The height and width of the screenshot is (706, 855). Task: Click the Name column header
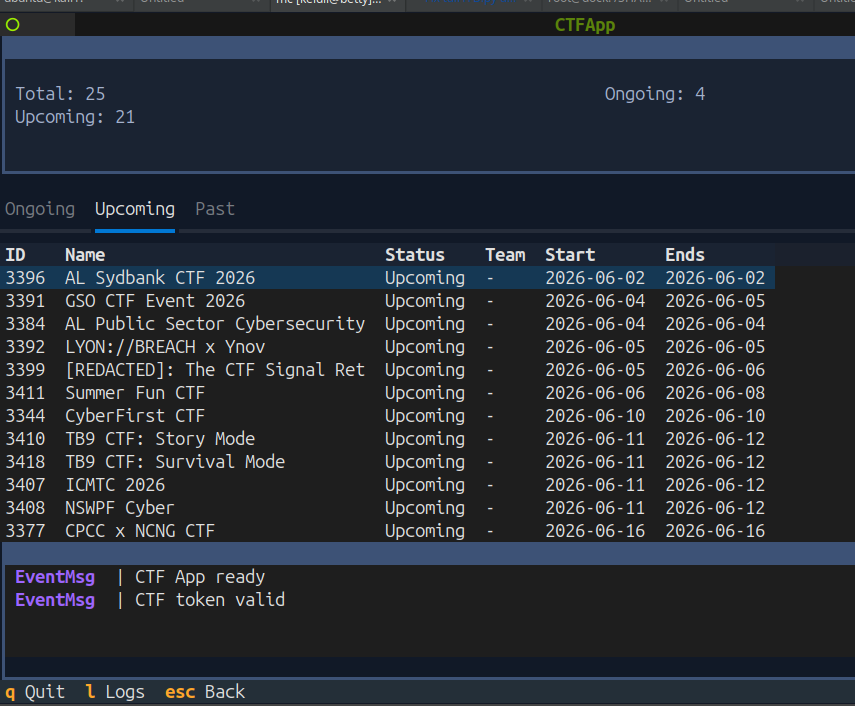[x=85, y=255]
